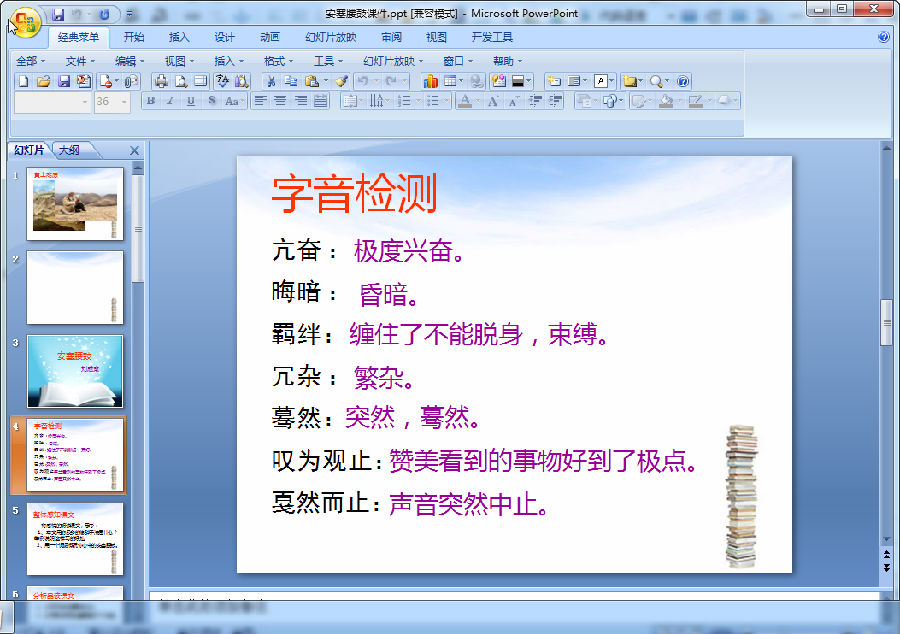
Task: Select slide 3 thumbnail in the panel
Action: click(x=75, y=373)
